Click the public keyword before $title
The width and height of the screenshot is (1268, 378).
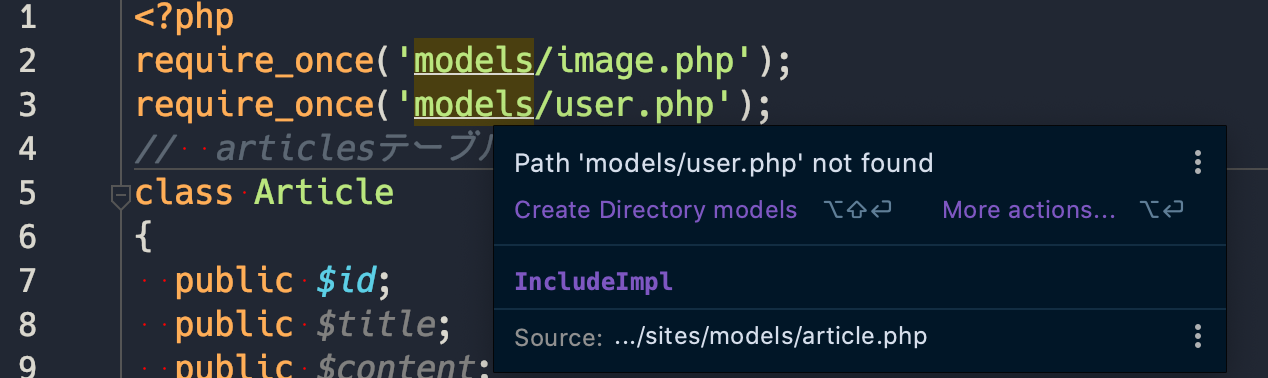(x=234, y=325)
